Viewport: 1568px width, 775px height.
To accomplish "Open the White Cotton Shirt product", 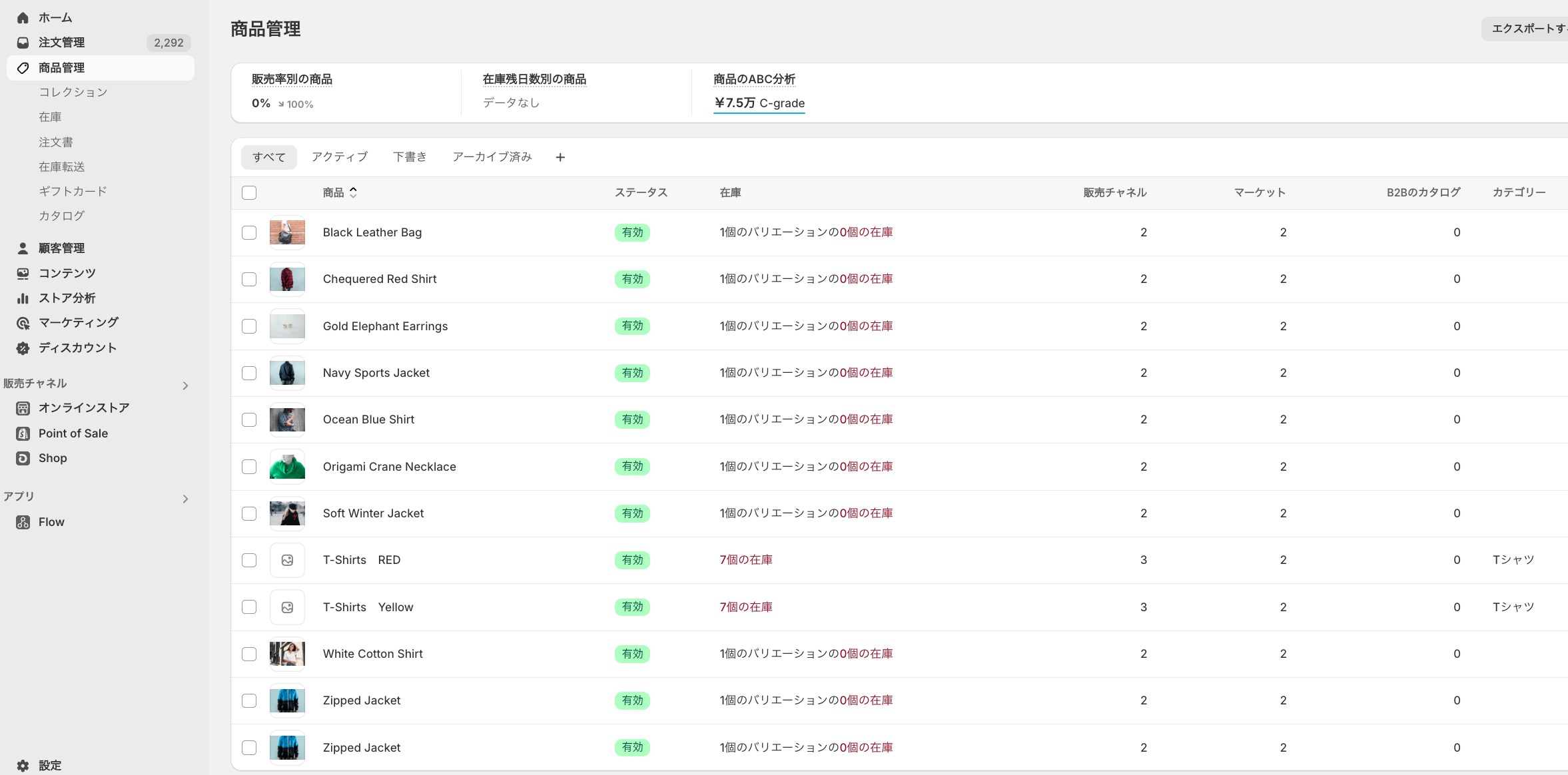I will point(373,654).
